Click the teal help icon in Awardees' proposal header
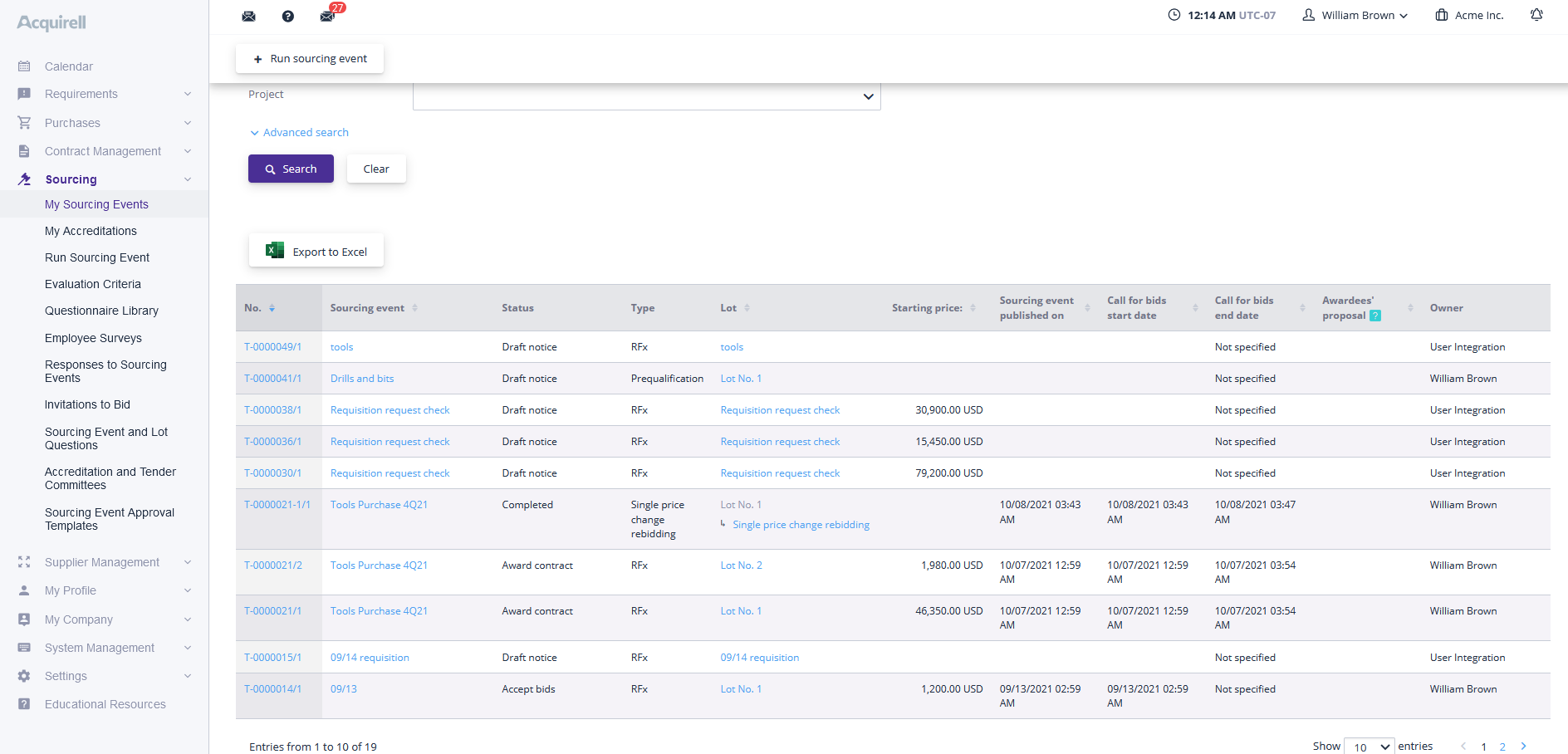Screen dimensions: 1568x754 click(x=1376, y=316)
